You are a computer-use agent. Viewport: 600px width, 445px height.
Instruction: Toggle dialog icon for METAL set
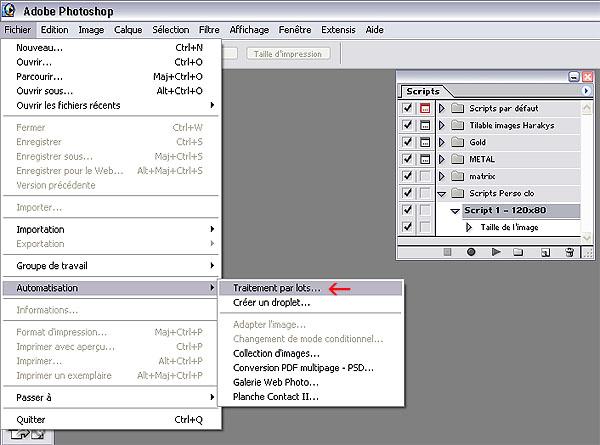click(425, 159)
